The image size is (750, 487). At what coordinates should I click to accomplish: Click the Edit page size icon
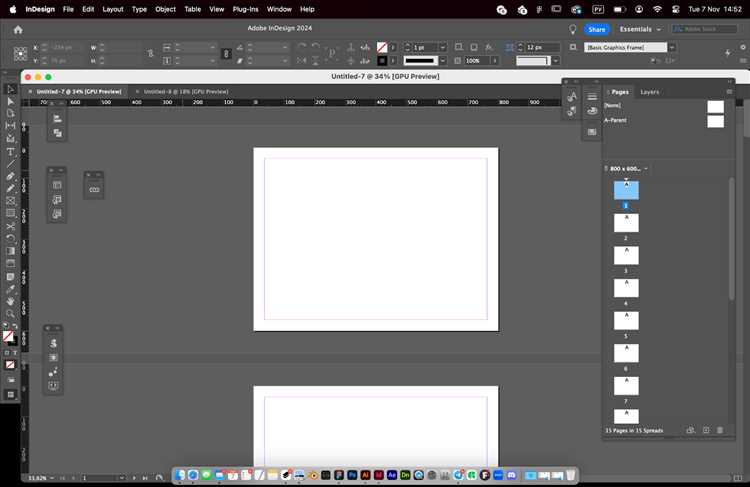pyautogui.click(x=690, y=430)
